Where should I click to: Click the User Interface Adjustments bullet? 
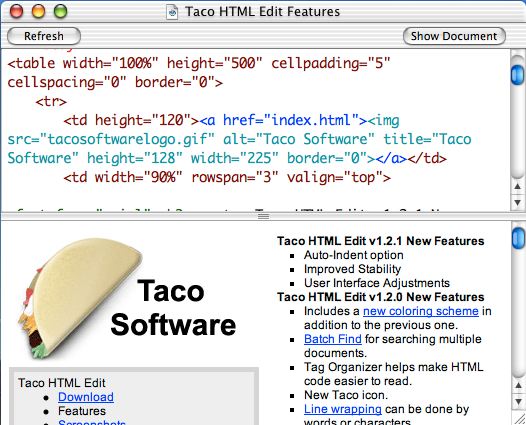377,283
